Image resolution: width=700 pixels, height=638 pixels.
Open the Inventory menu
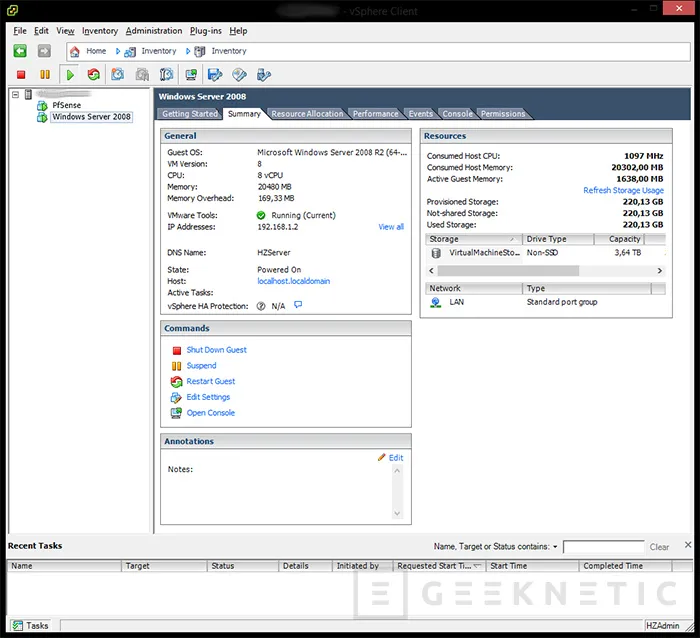point(100,31)
